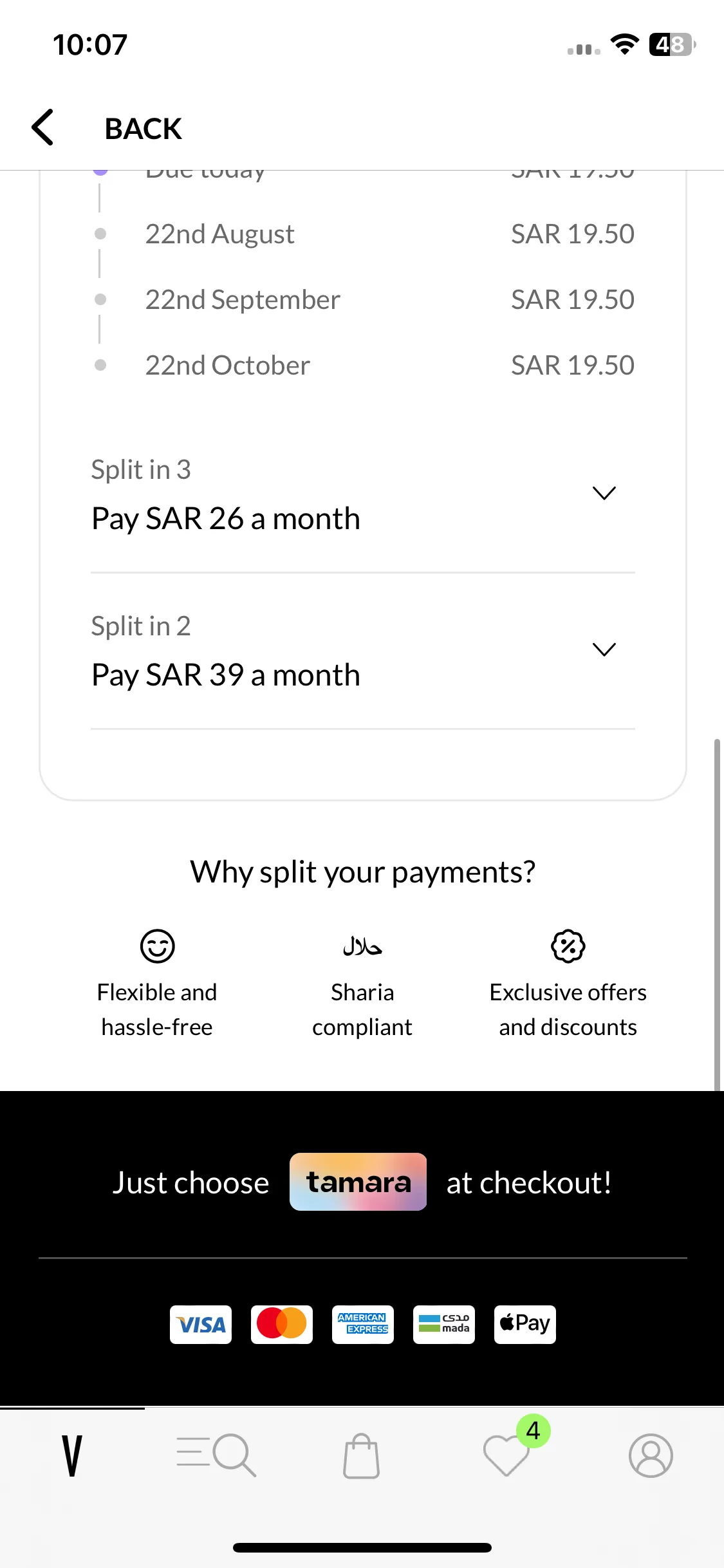Expand the Split in 2 chevron
The height and width of the screenshot is (1568, 724).
point(604,649)
